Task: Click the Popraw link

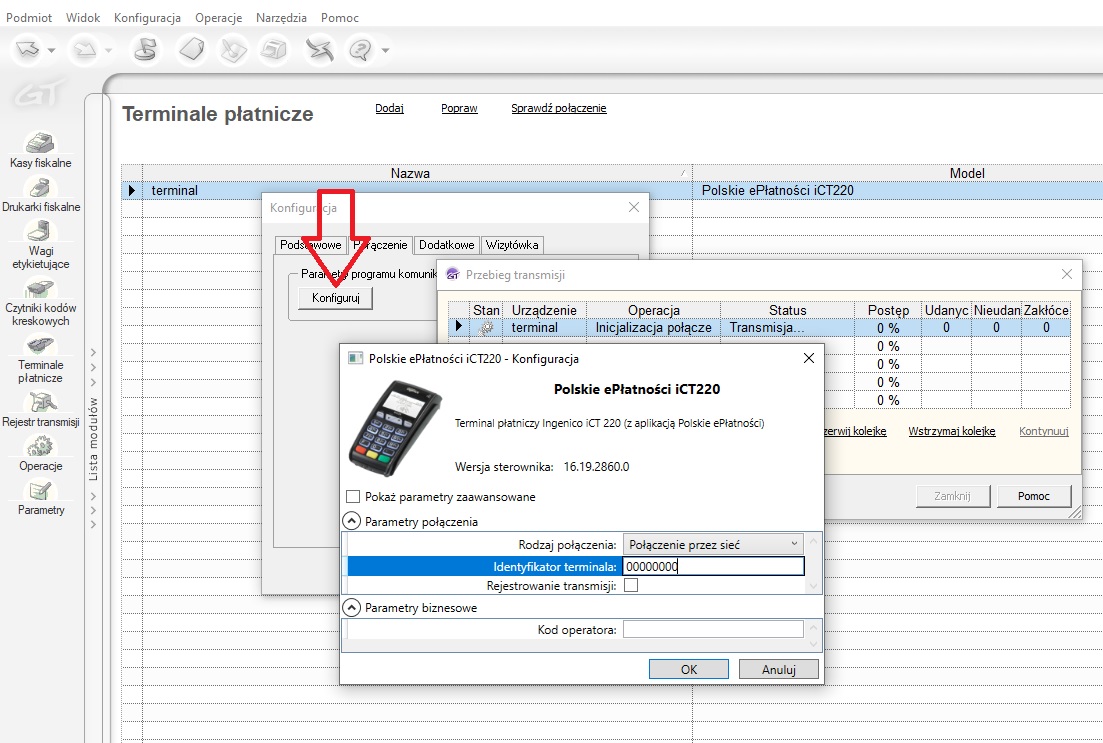Action: click(459, 108)
